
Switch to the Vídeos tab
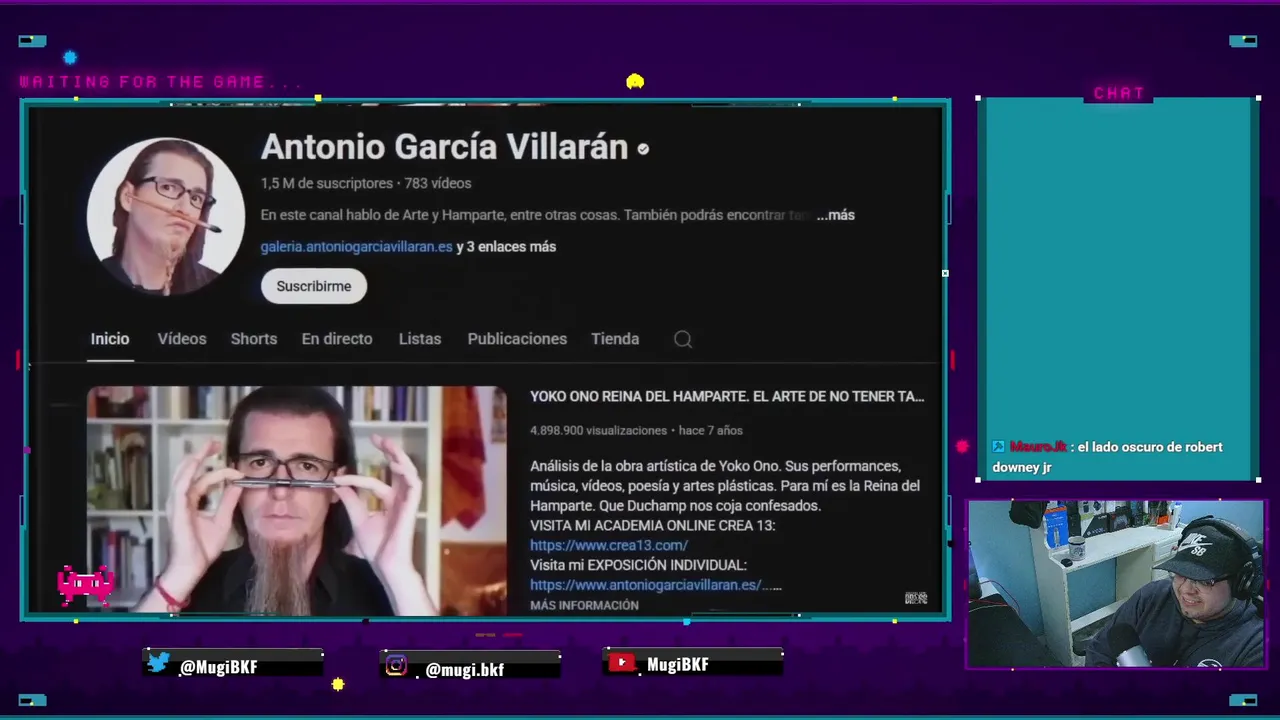pyautogui.click(x=182, y=339)
